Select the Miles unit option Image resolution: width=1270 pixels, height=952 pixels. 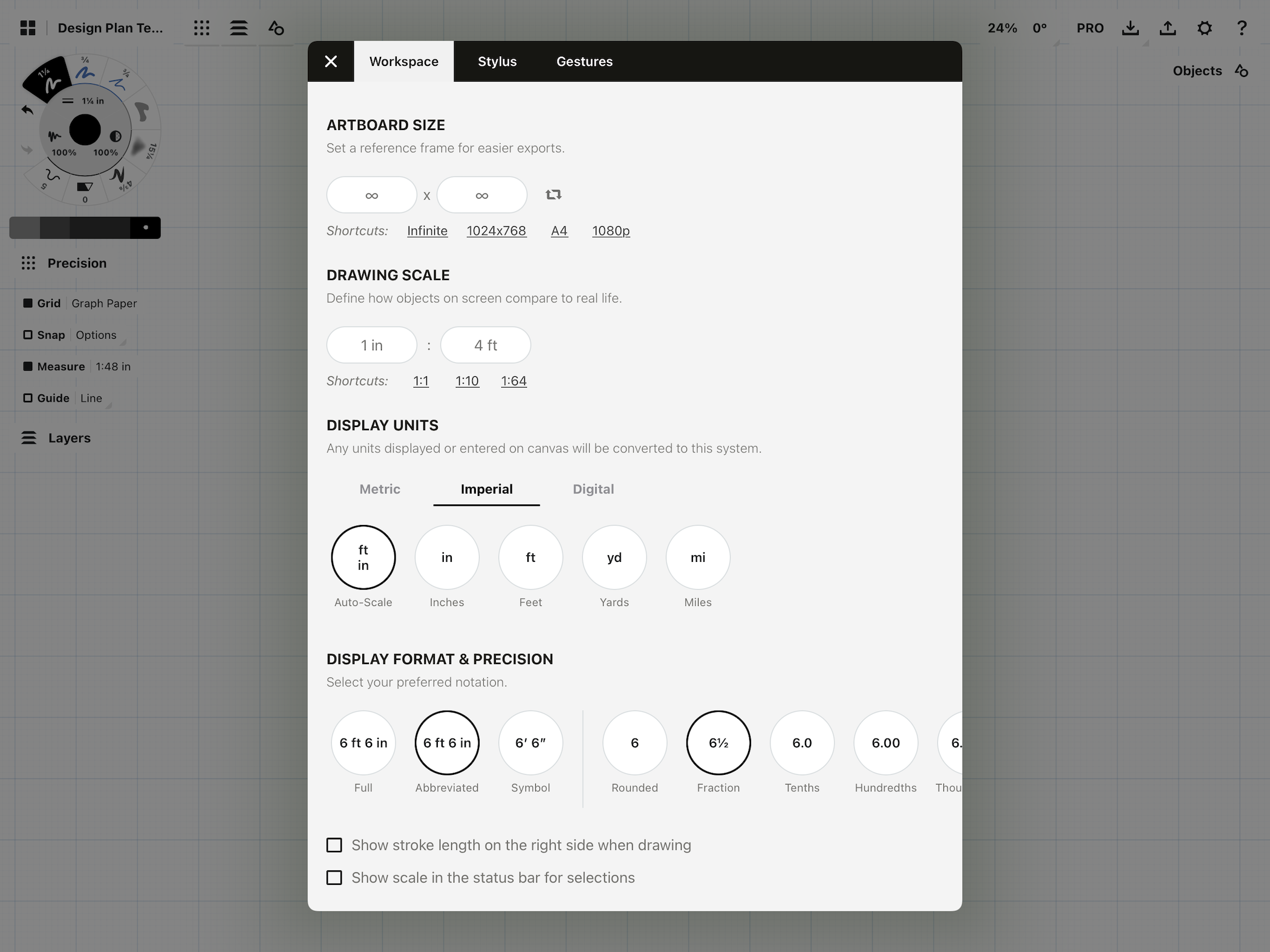click(698, 557)
